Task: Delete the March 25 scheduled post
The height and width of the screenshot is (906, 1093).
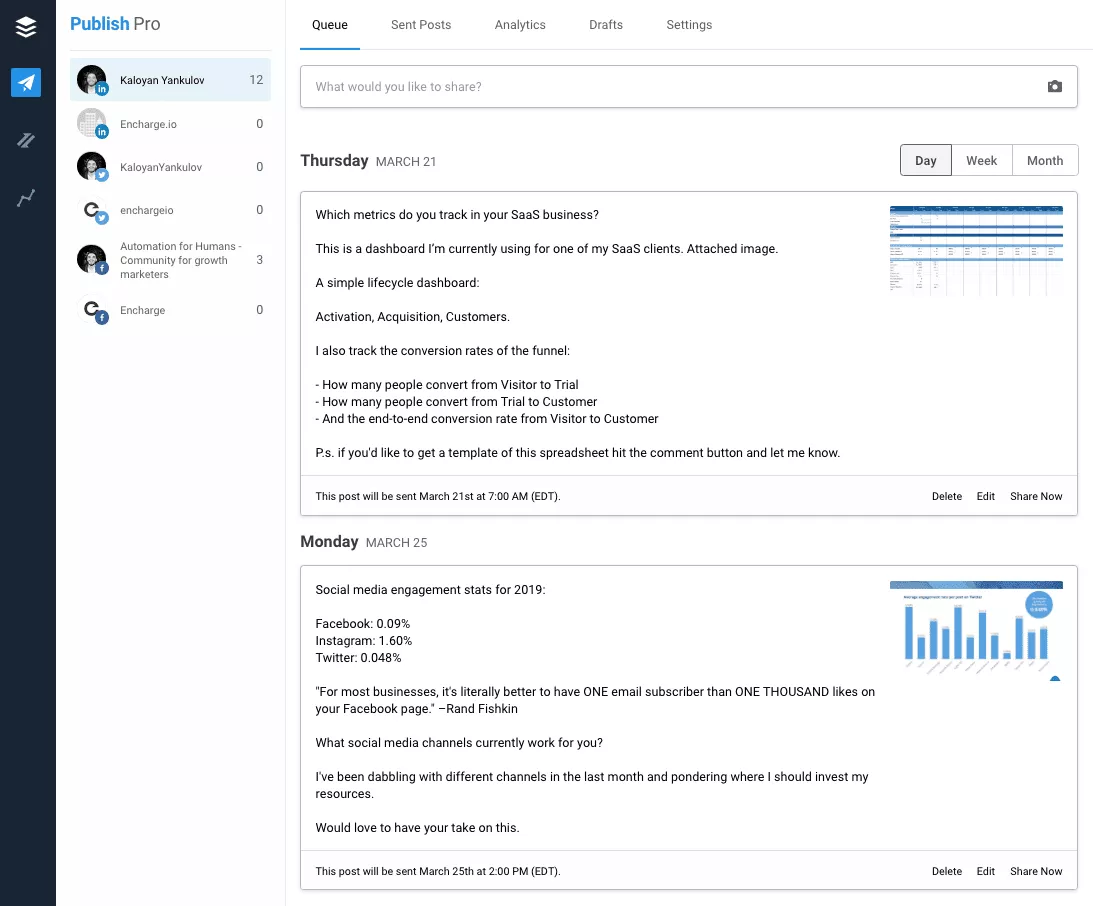Action: click(947, 872)
